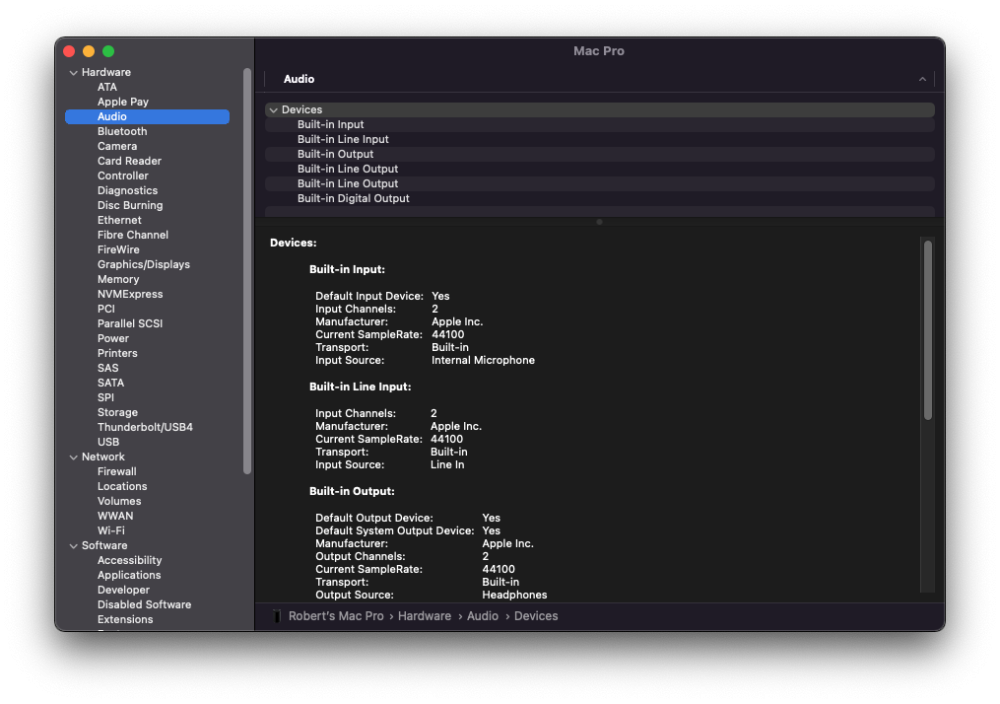The image size is (1000, 704).
Task: Select Built-in Line Input device row
Action: coord(599,140)
